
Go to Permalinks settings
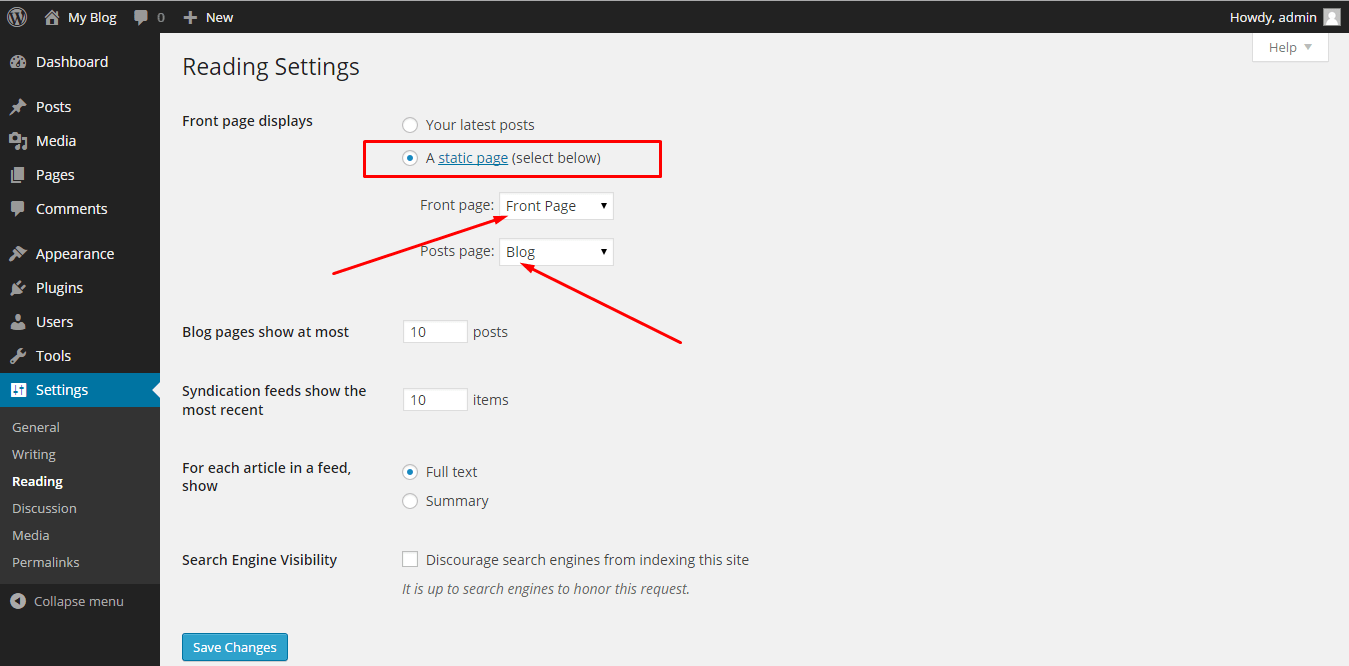pos(45,562)
